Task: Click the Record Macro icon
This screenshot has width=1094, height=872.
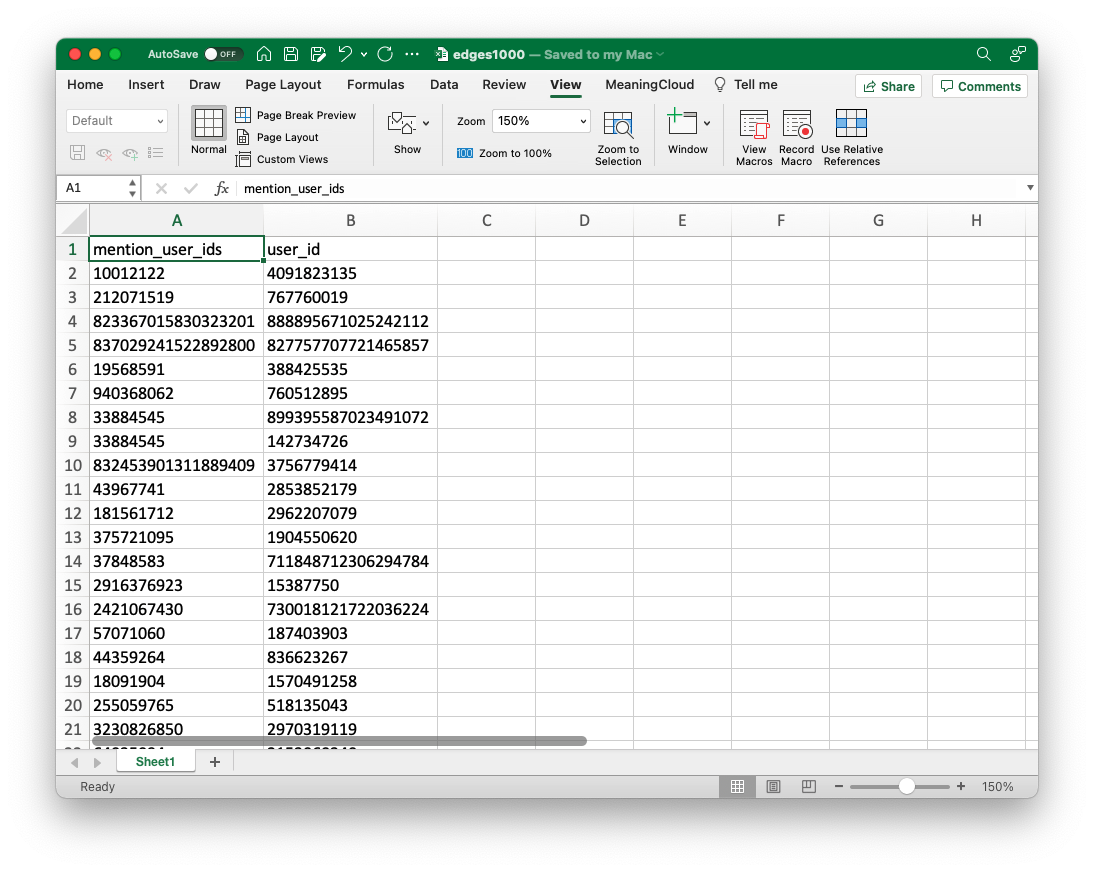Action: click(x=796, y=137)
